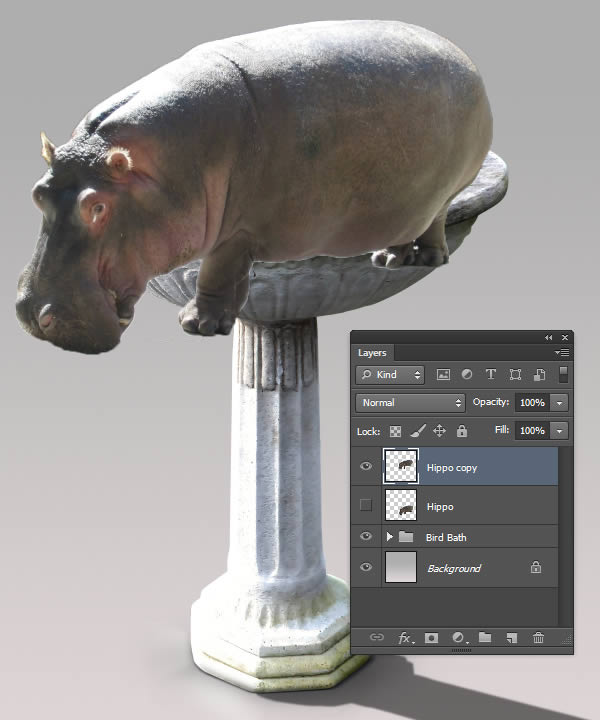The width and height of the screenshot is (600, 720).
Task: Create a new group folder icon
Action: click(485, 637)
